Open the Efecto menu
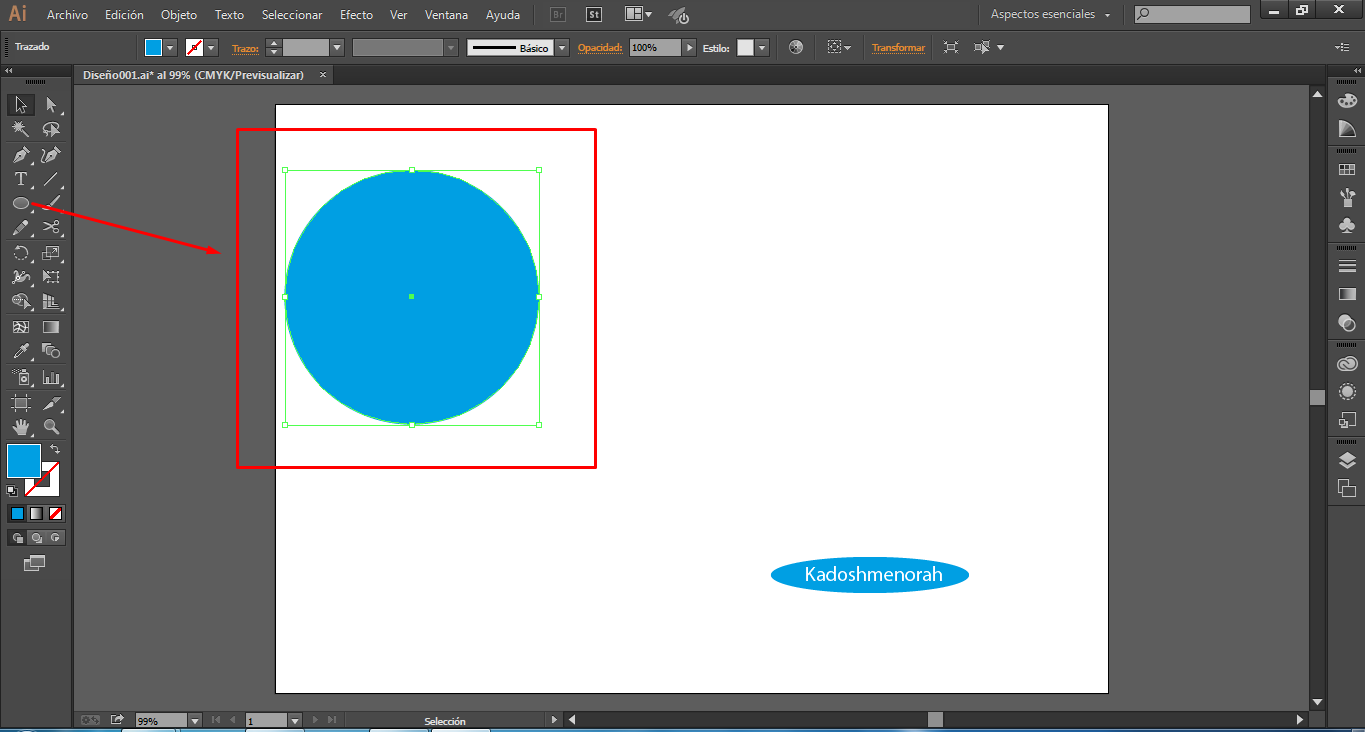The height and width of the screenshot is (732, 1365). pyautogui.click(x=356, y=15)
